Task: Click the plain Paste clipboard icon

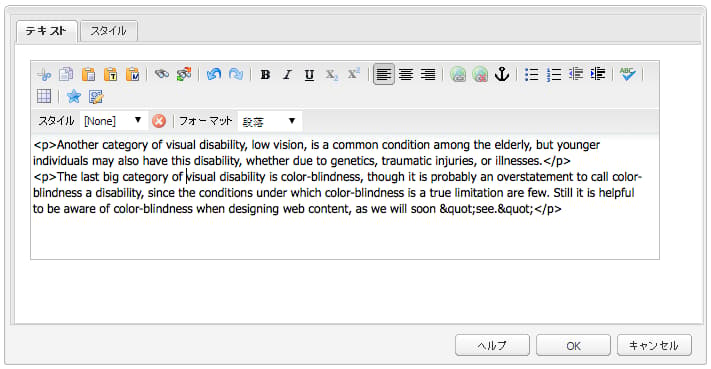Action: tap(88, 74)
